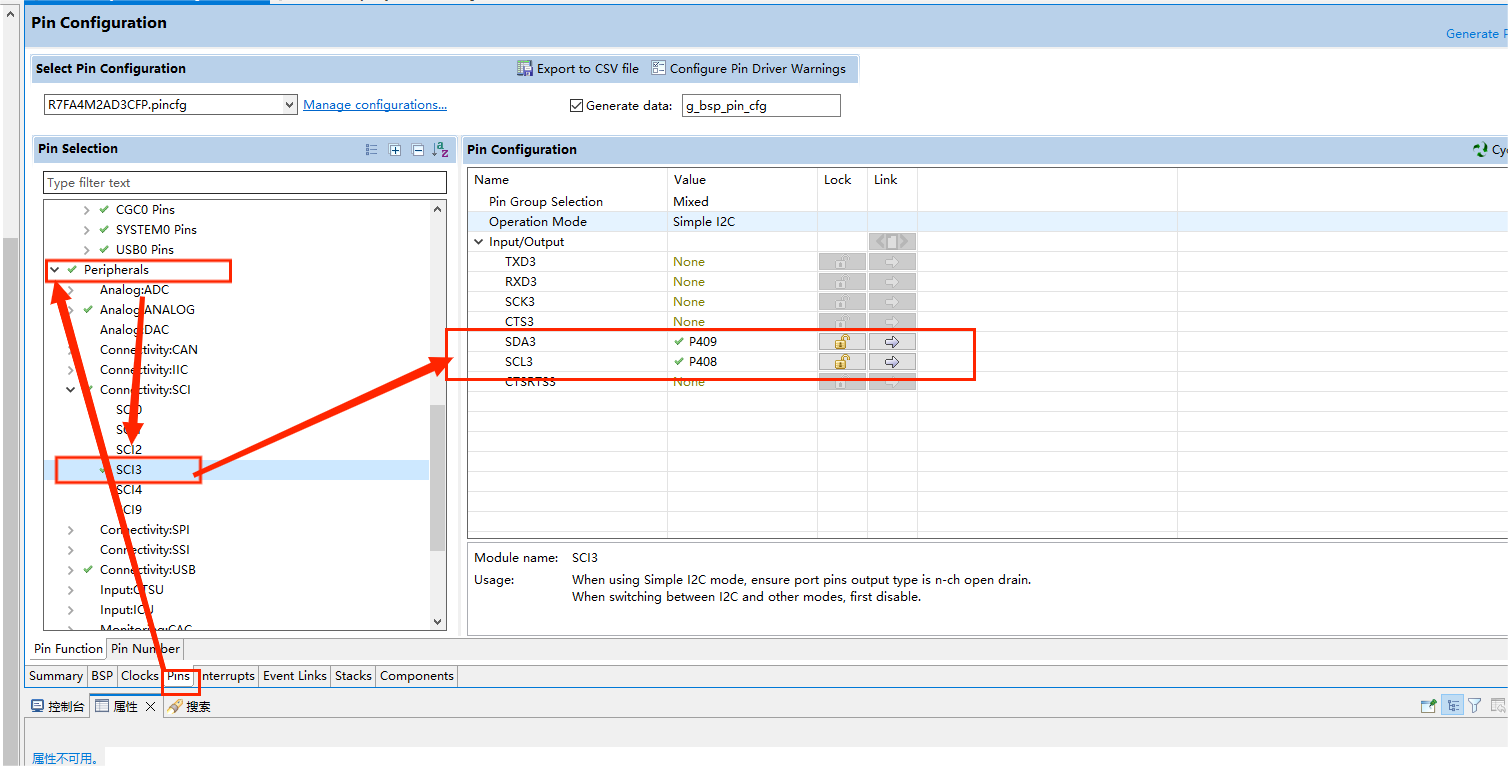Click the TXD3 lock icon
The height and width of the screenshot is (766, 1508).
pyautogui.click(x=842, y=262)
